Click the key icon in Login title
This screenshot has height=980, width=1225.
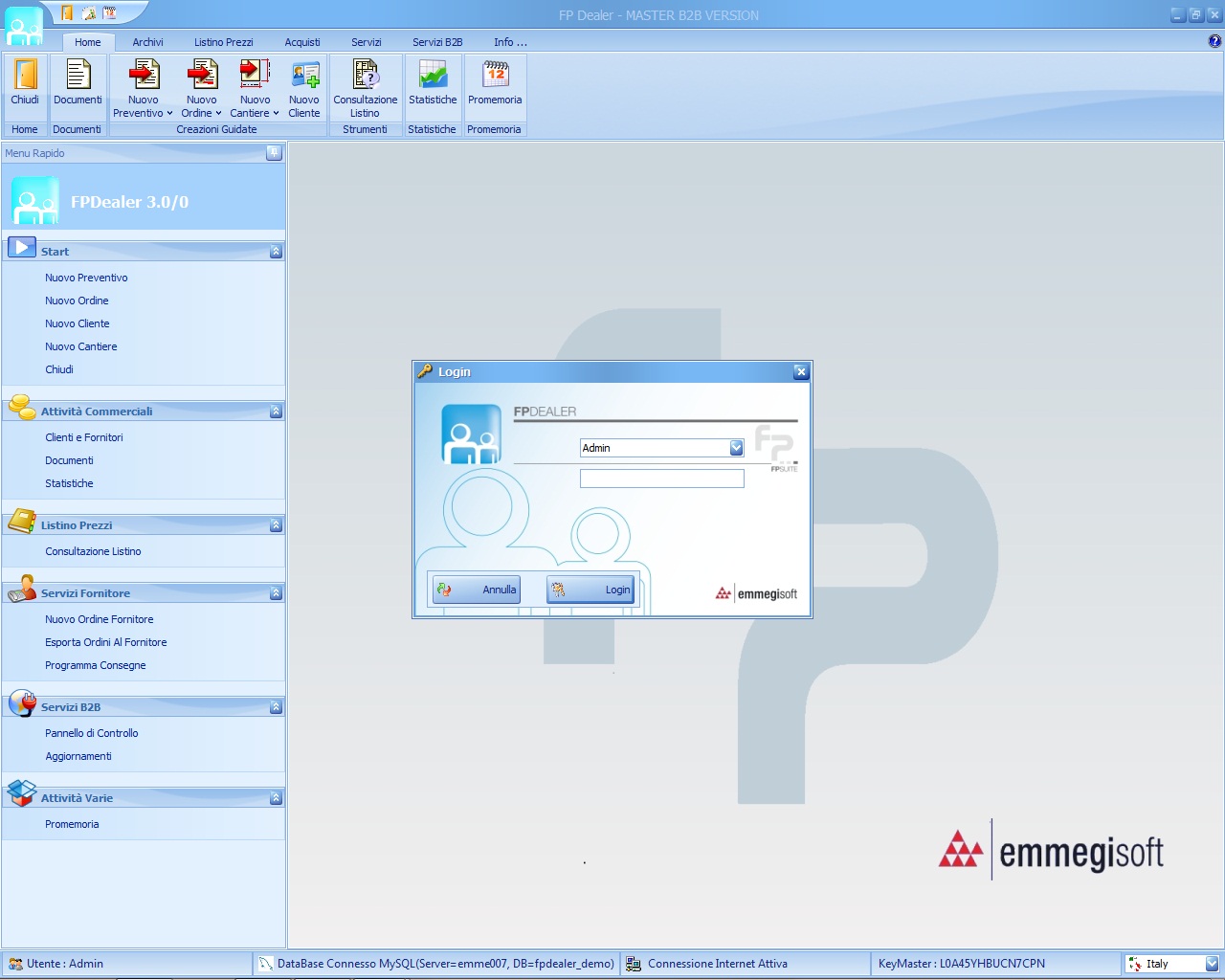pos(425,370)
